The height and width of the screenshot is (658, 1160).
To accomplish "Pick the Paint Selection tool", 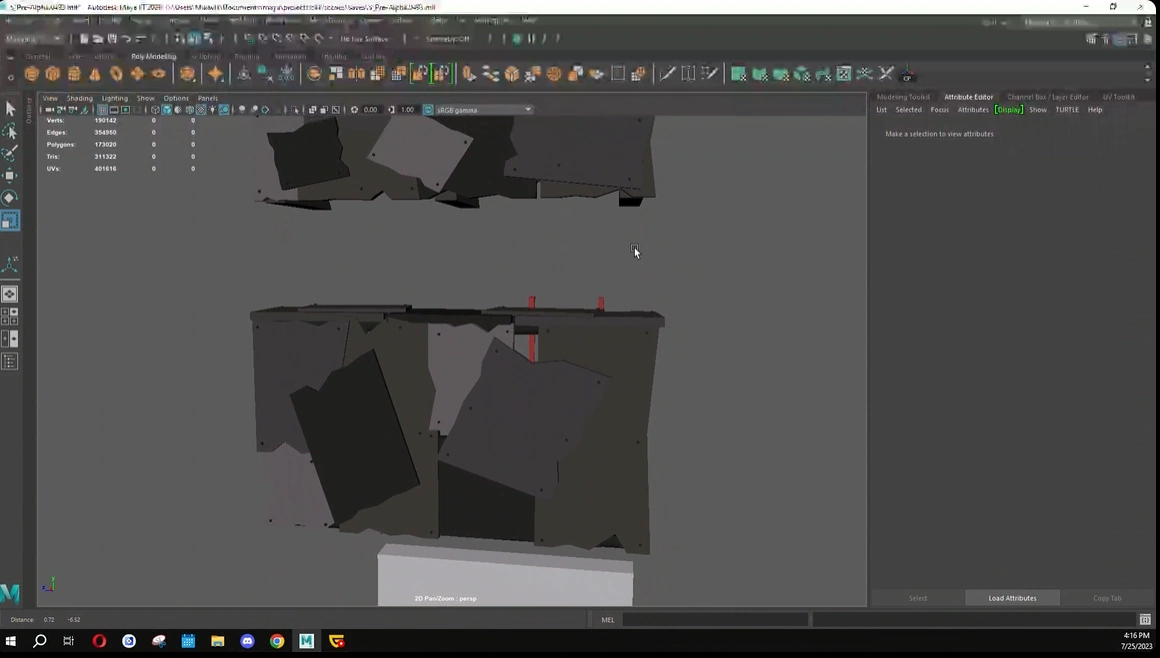I will (10, 154).
